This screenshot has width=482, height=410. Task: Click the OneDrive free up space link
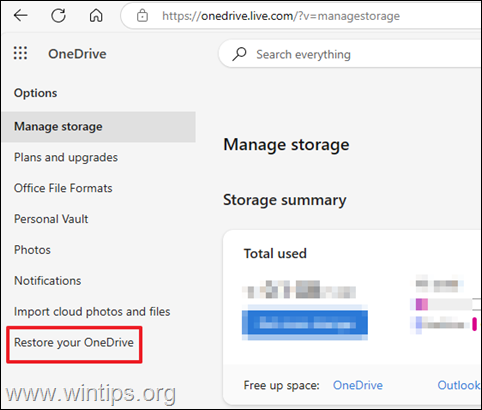point(358,385)
